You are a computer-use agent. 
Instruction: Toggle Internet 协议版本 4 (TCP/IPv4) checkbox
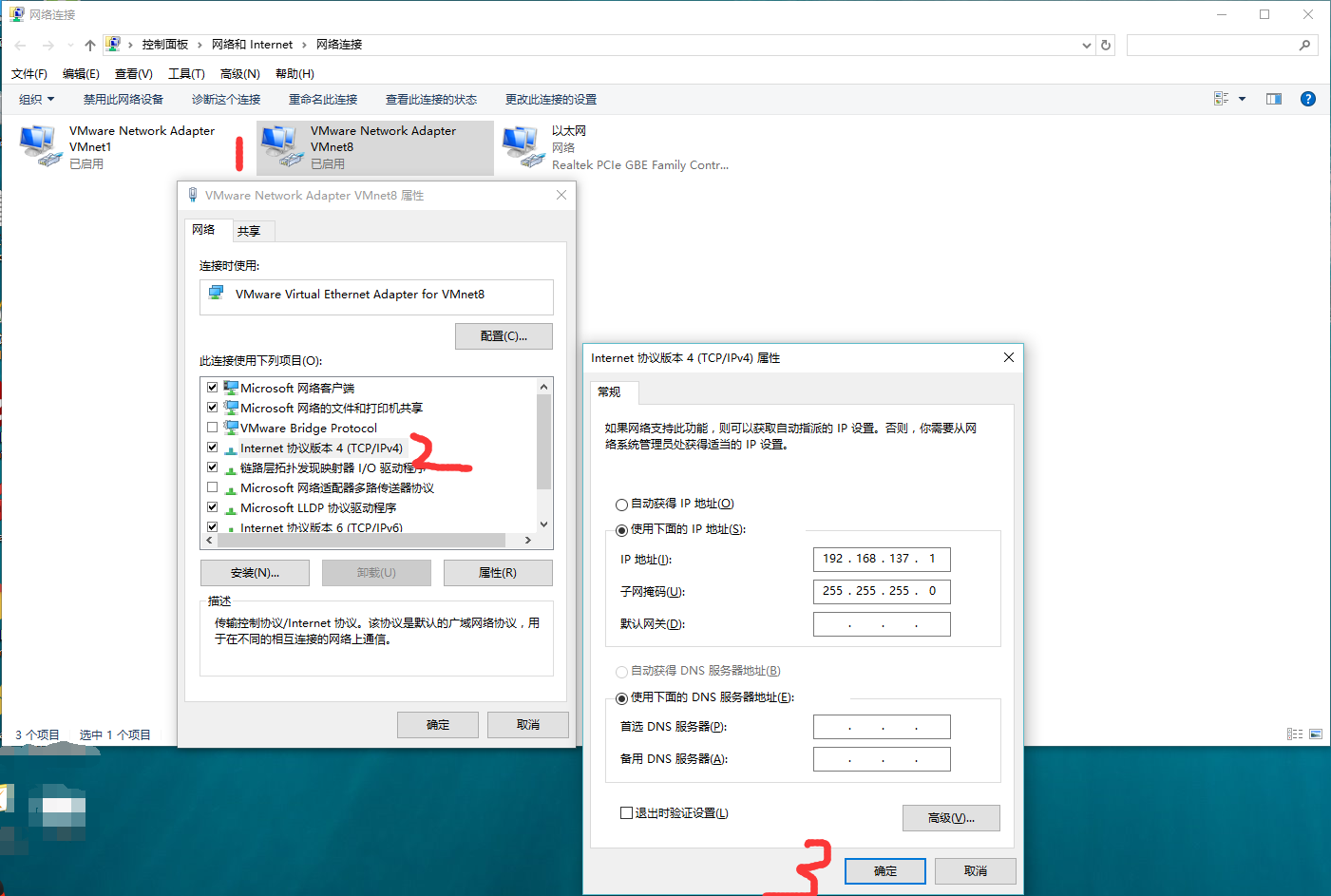point(213,448)
